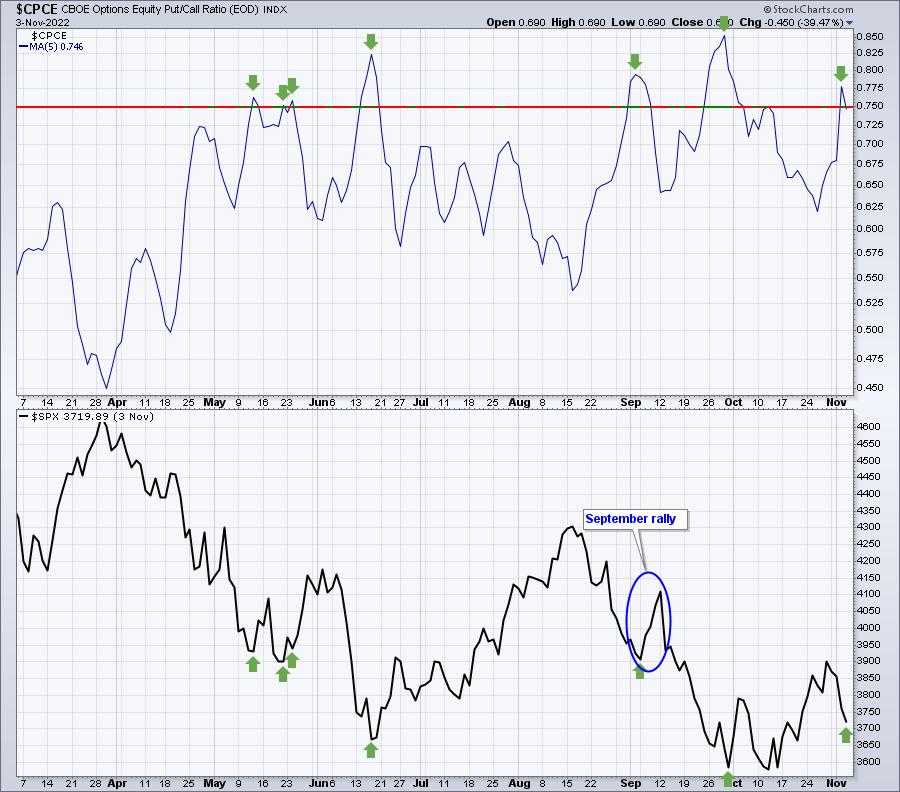Viewport: 900px width, 792px height.
Task: Click the 0.550 axis value
Action: (x=870, y=277)
